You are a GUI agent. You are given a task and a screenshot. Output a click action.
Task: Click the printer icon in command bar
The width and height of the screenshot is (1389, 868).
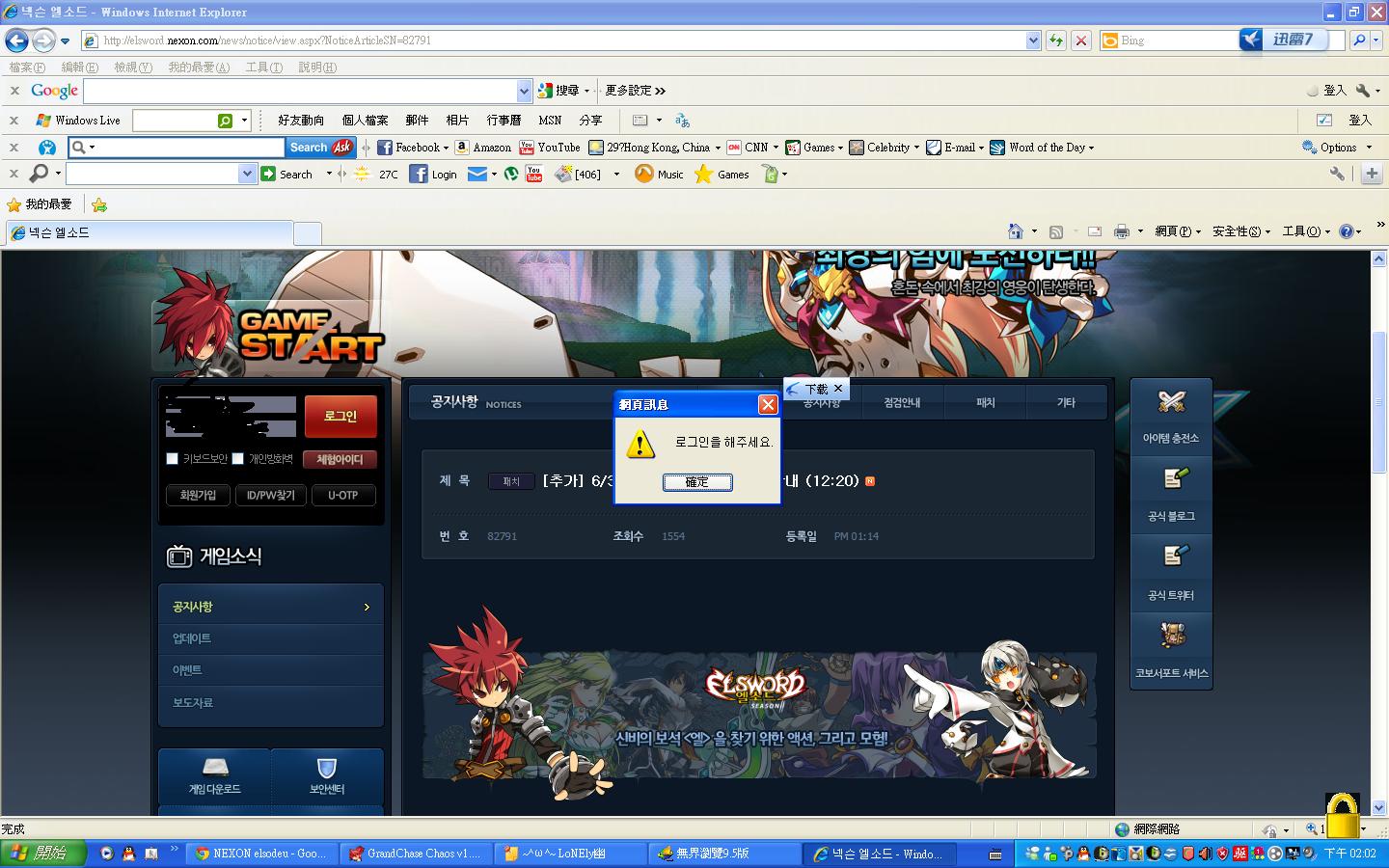[1121, 231]
